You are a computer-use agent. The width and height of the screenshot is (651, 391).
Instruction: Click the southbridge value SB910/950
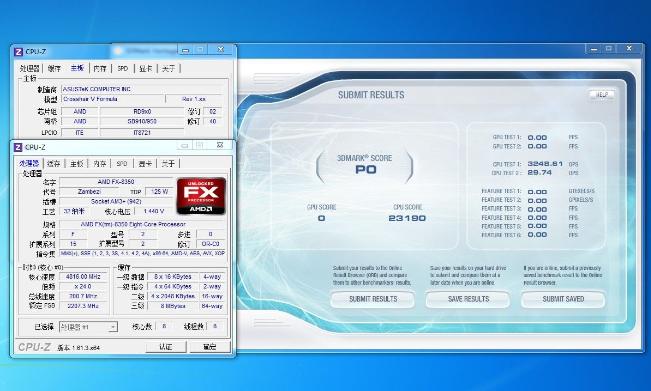tap(142, 122)
